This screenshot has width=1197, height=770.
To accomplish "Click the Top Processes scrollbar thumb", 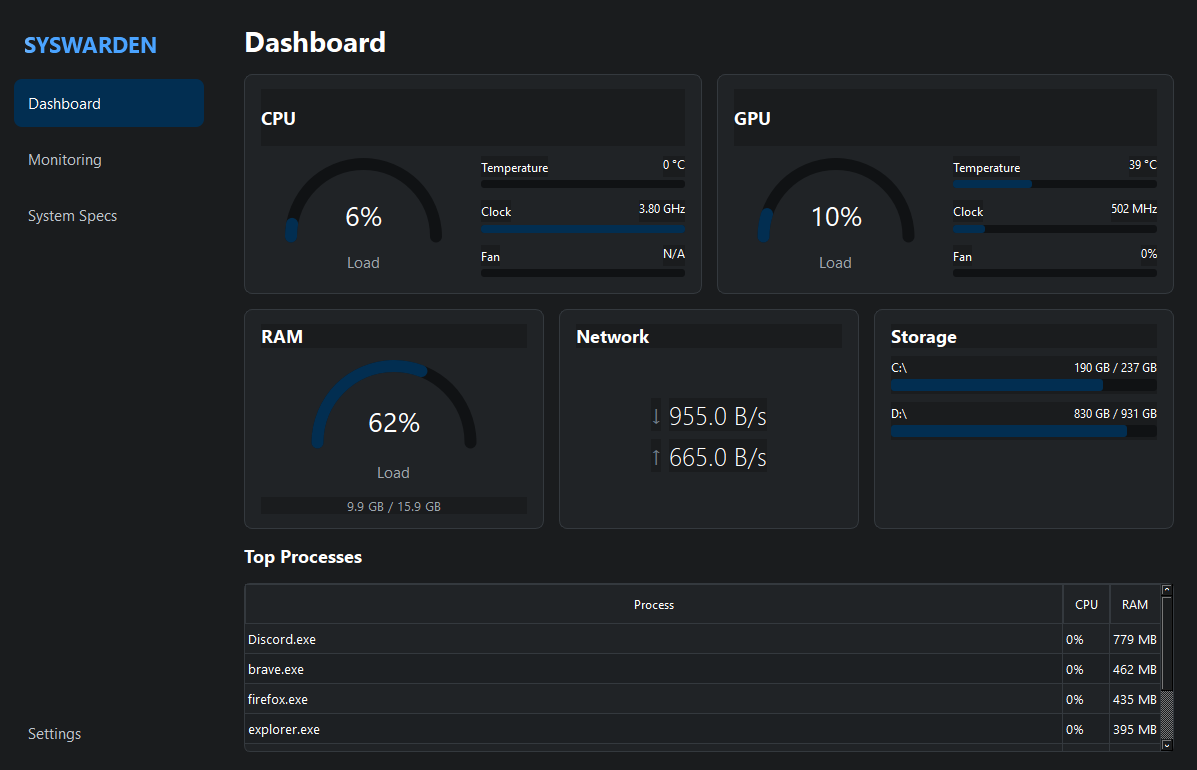I will tap(1166, 643).
